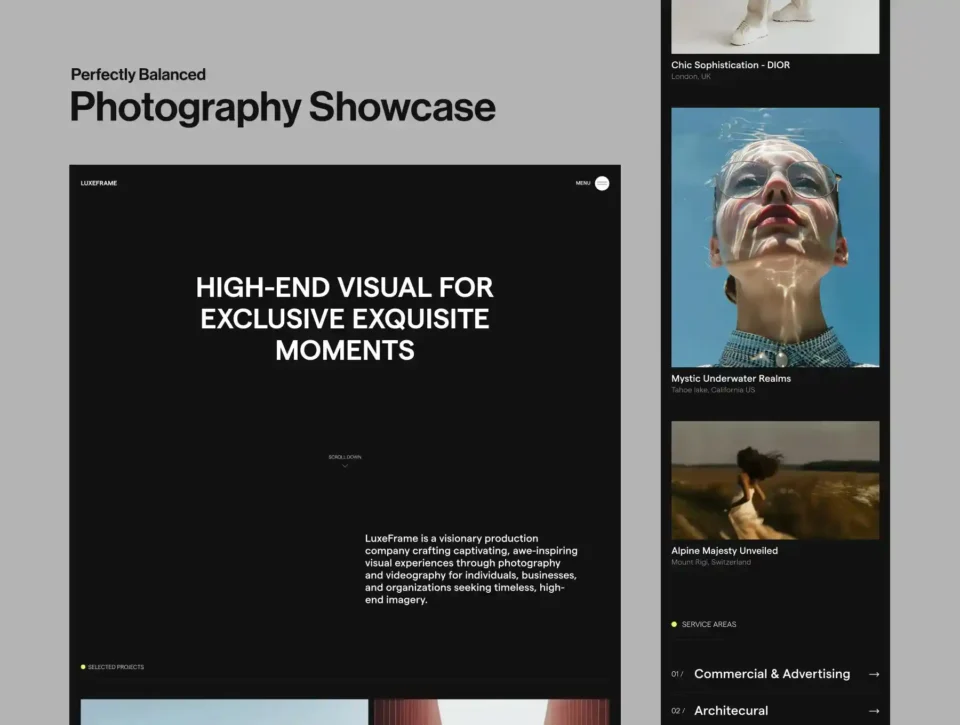Click the LUXEFRAME logo text

99,183
